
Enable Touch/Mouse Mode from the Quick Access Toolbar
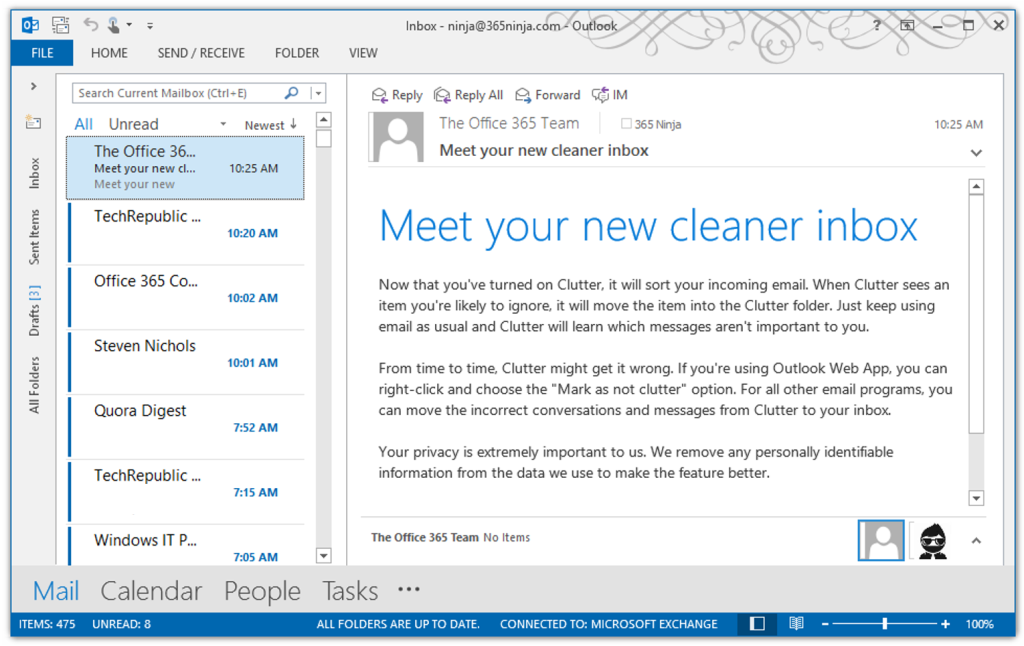(x=112, y=25)
